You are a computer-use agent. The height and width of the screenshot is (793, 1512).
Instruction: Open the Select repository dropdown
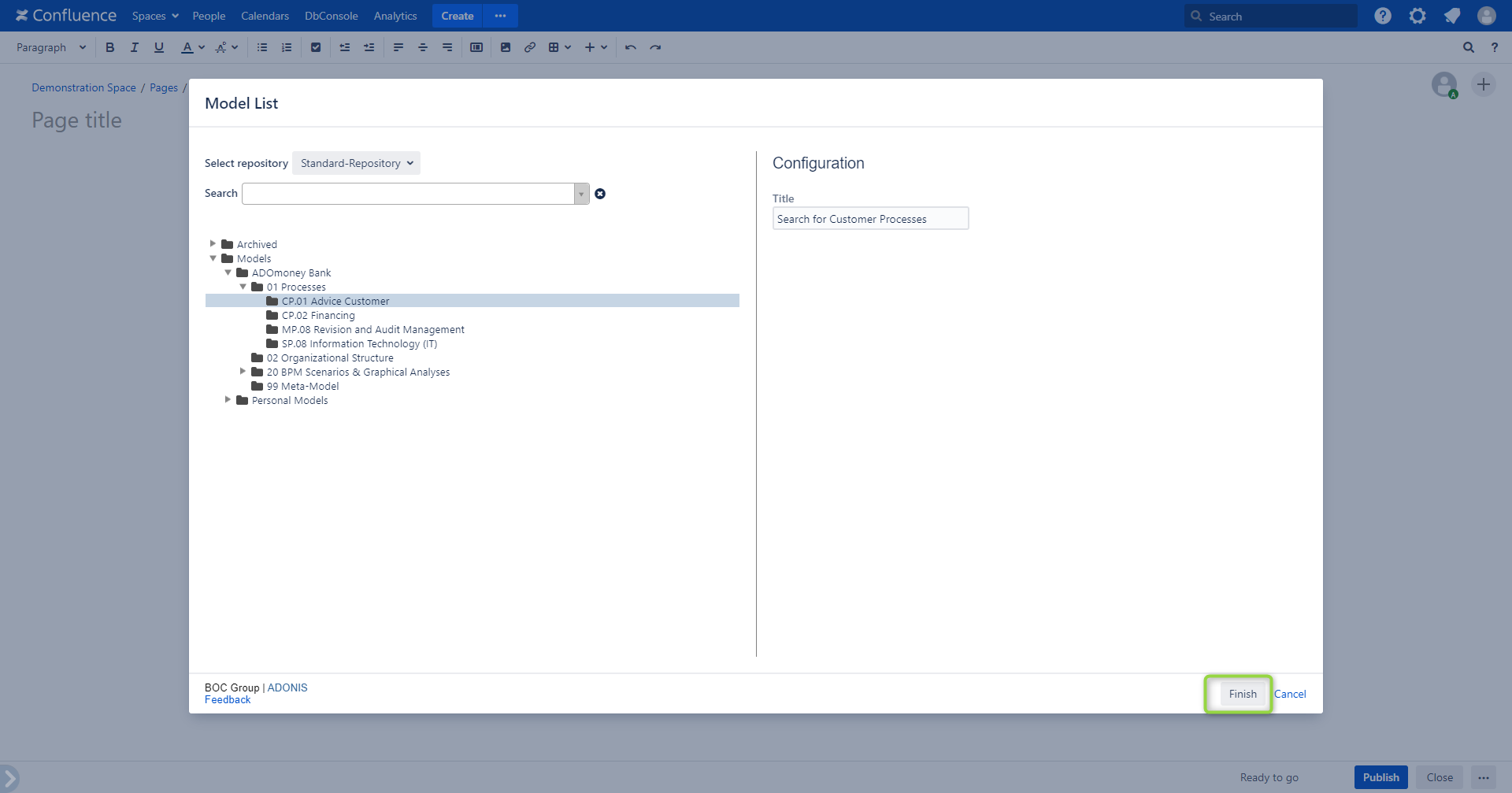point(356,163)
